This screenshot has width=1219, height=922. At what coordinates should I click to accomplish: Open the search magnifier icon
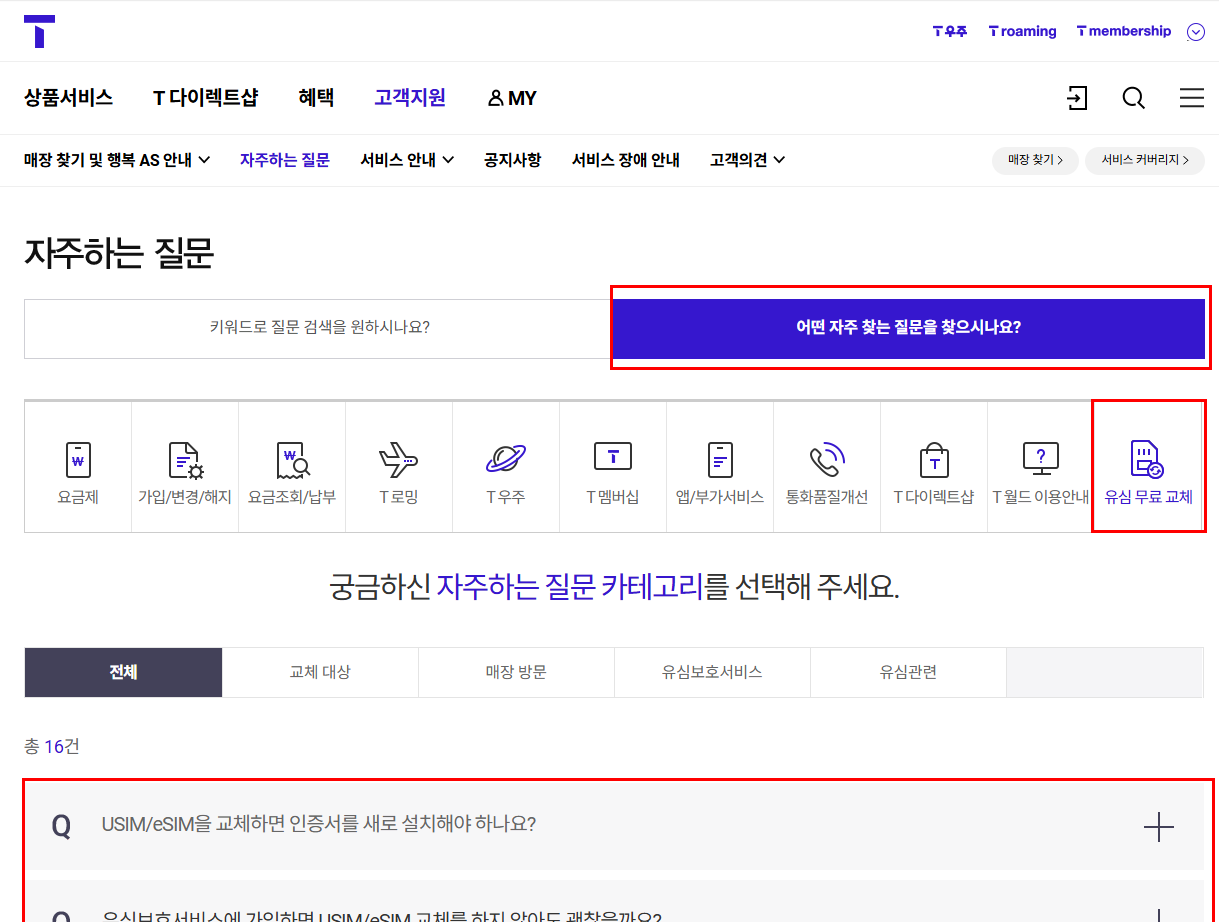[x=1133, y=98]
